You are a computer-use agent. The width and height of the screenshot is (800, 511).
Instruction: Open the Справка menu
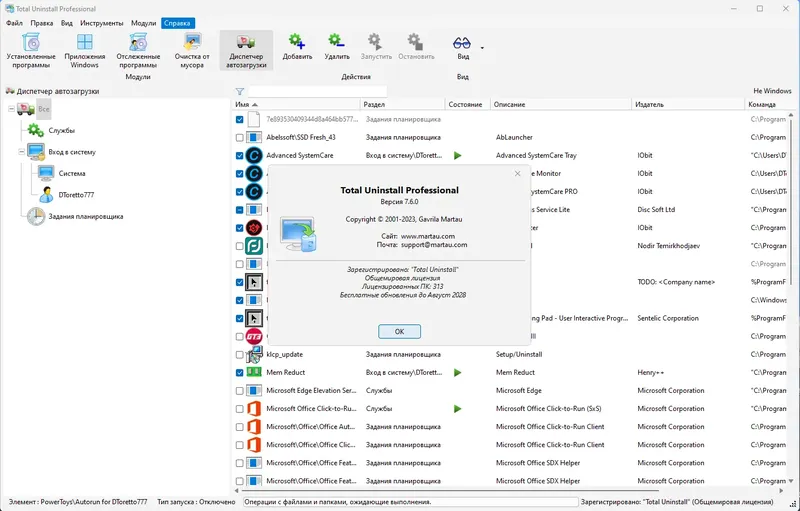tap(178, 23)
